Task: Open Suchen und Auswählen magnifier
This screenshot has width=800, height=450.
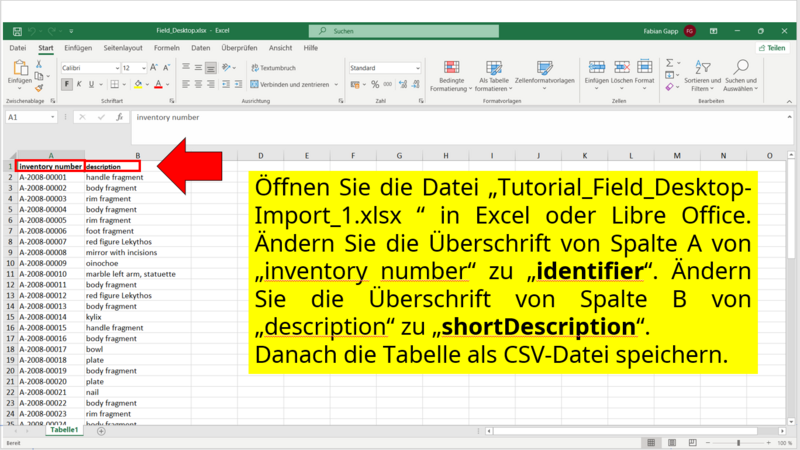Action: point(740,73)
